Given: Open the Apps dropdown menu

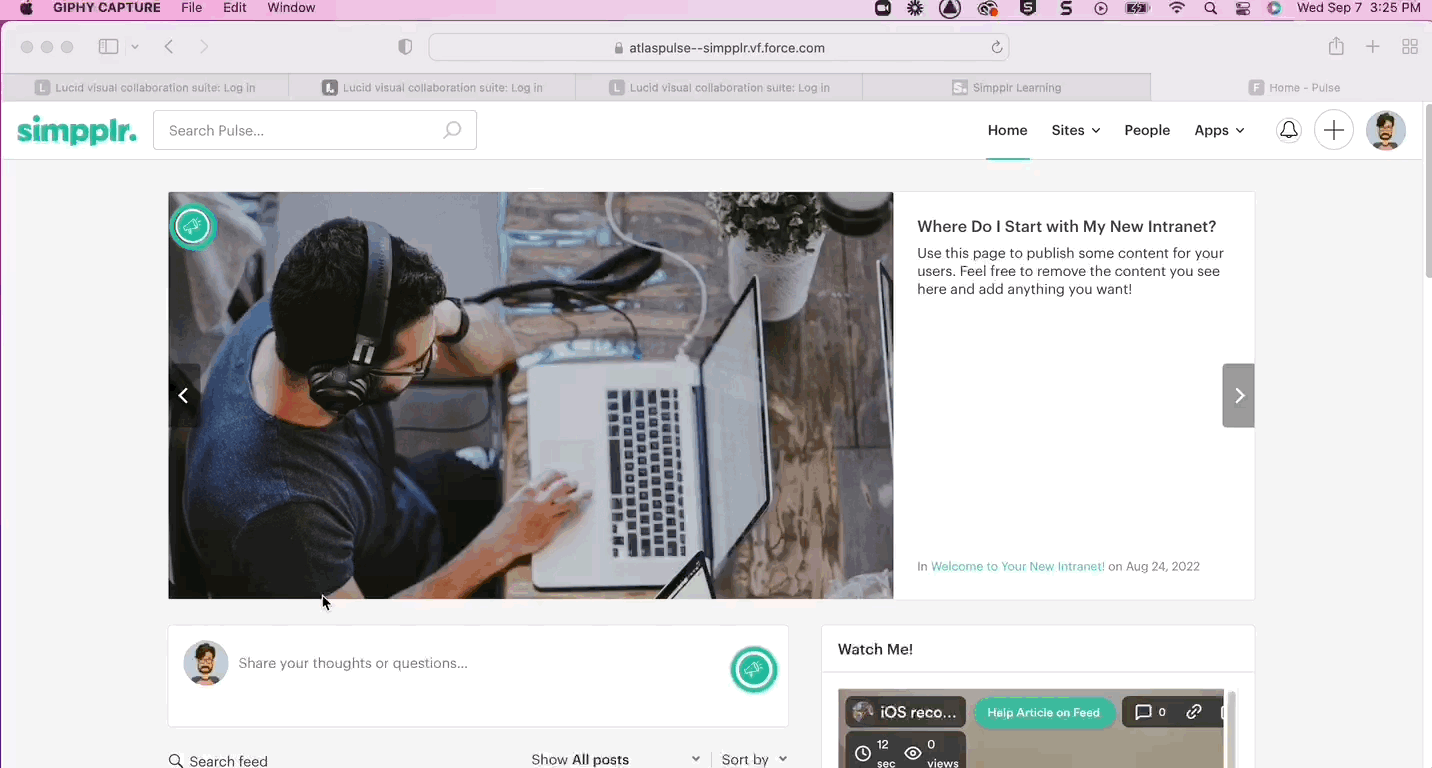Looking at the screenshot, I should 1219,130.
